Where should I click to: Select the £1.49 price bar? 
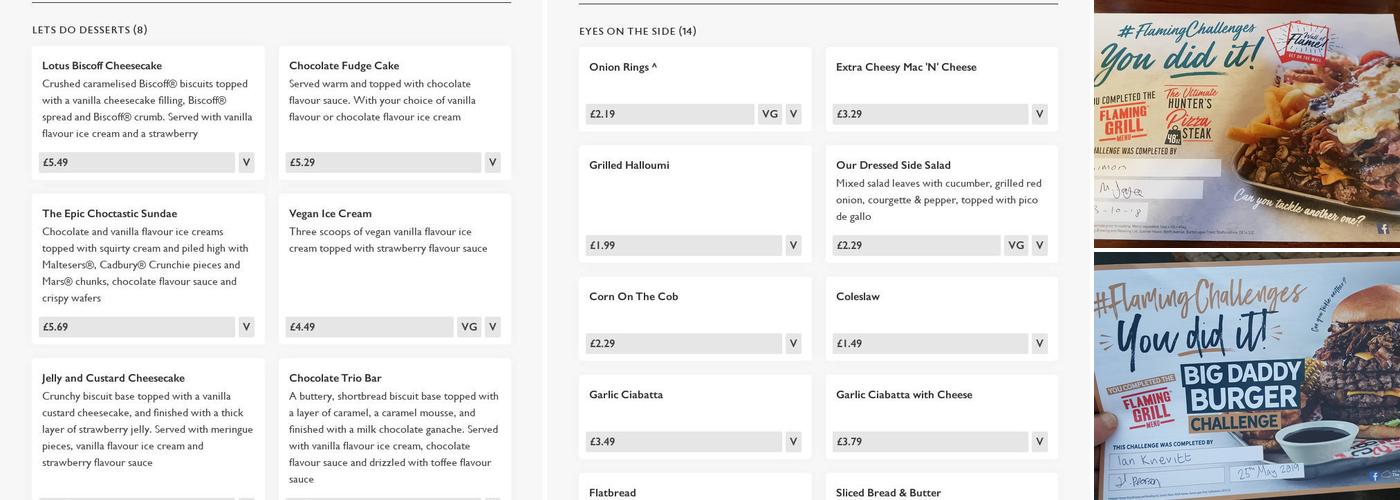click(930, 343)
